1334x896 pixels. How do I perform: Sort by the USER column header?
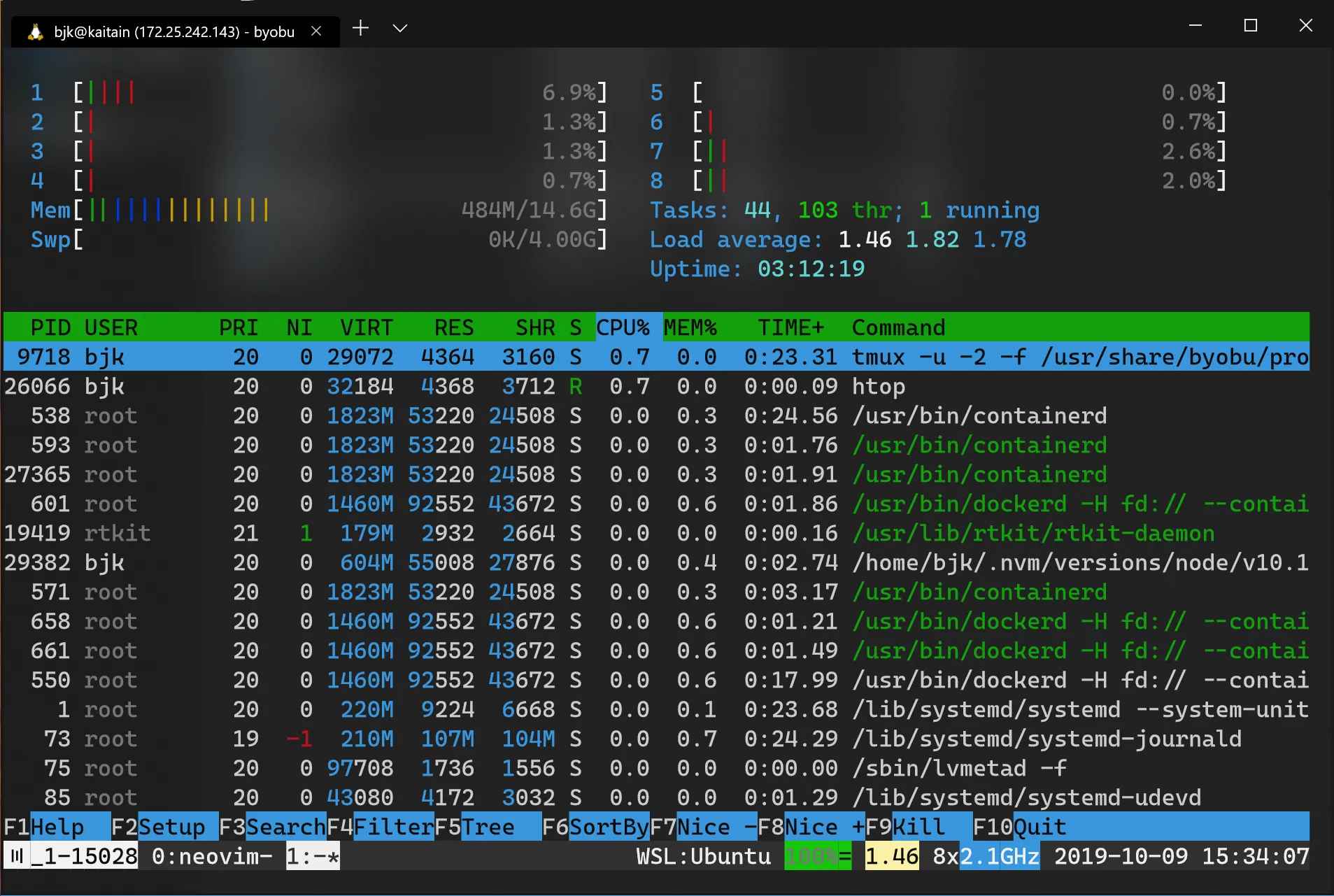pyautogui.click(x=111, y=327)
